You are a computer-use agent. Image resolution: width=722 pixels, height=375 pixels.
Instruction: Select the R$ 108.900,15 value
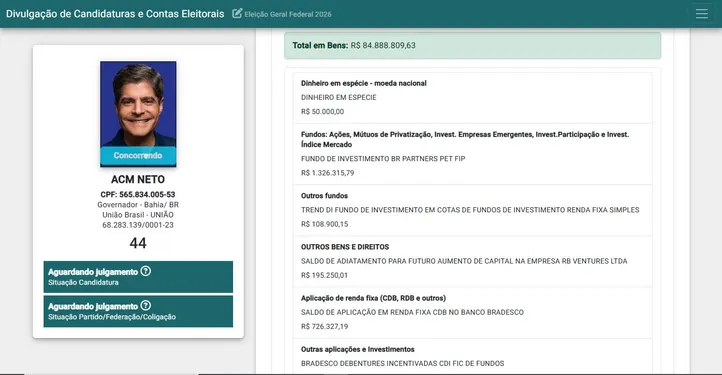coord(325,224)
